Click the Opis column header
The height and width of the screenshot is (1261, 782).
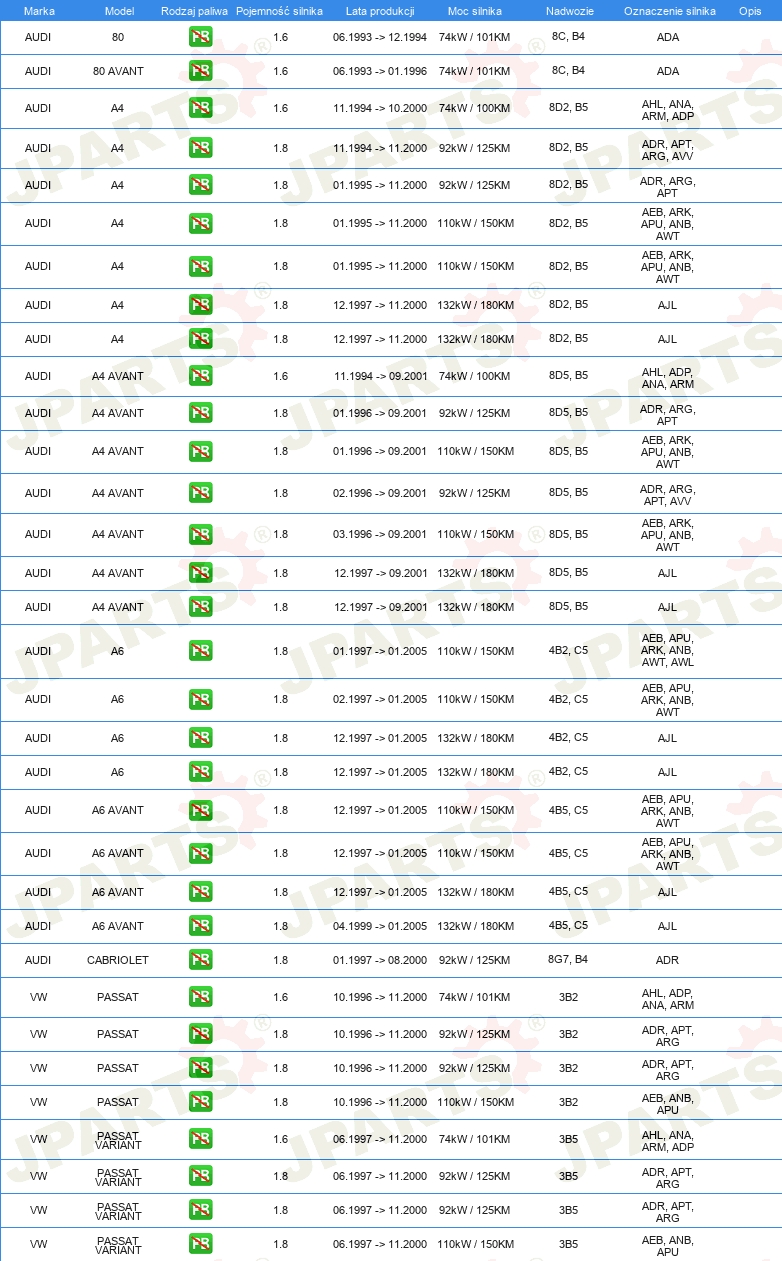pyautogui.click(x=750, y=10)
